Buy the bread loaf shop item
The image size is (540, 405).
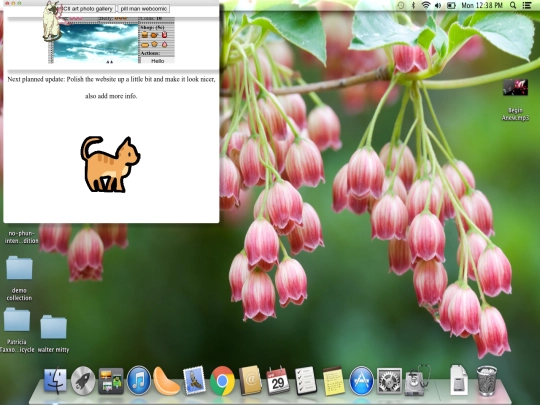(145, 44)
